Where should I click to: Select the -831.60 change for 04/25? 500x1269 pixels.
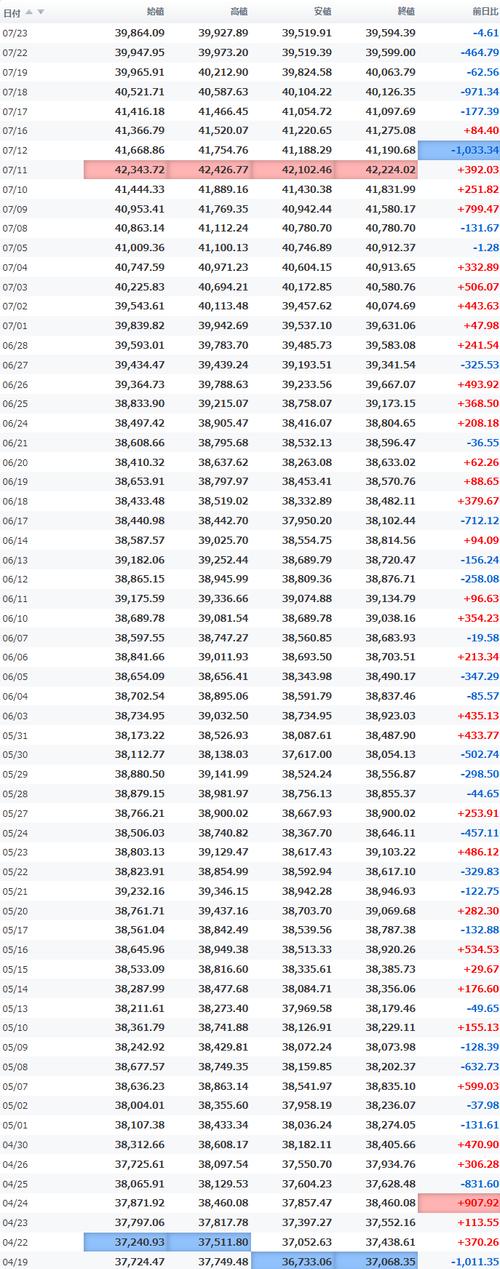pyautogui.click(x=479, y=1184)
